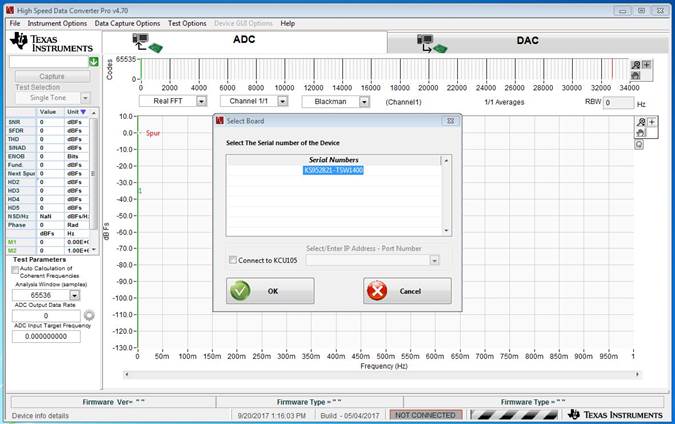This screenshot has height=424, width=675.
Task: Click the RBW value field
Action: tap(619, 103)
